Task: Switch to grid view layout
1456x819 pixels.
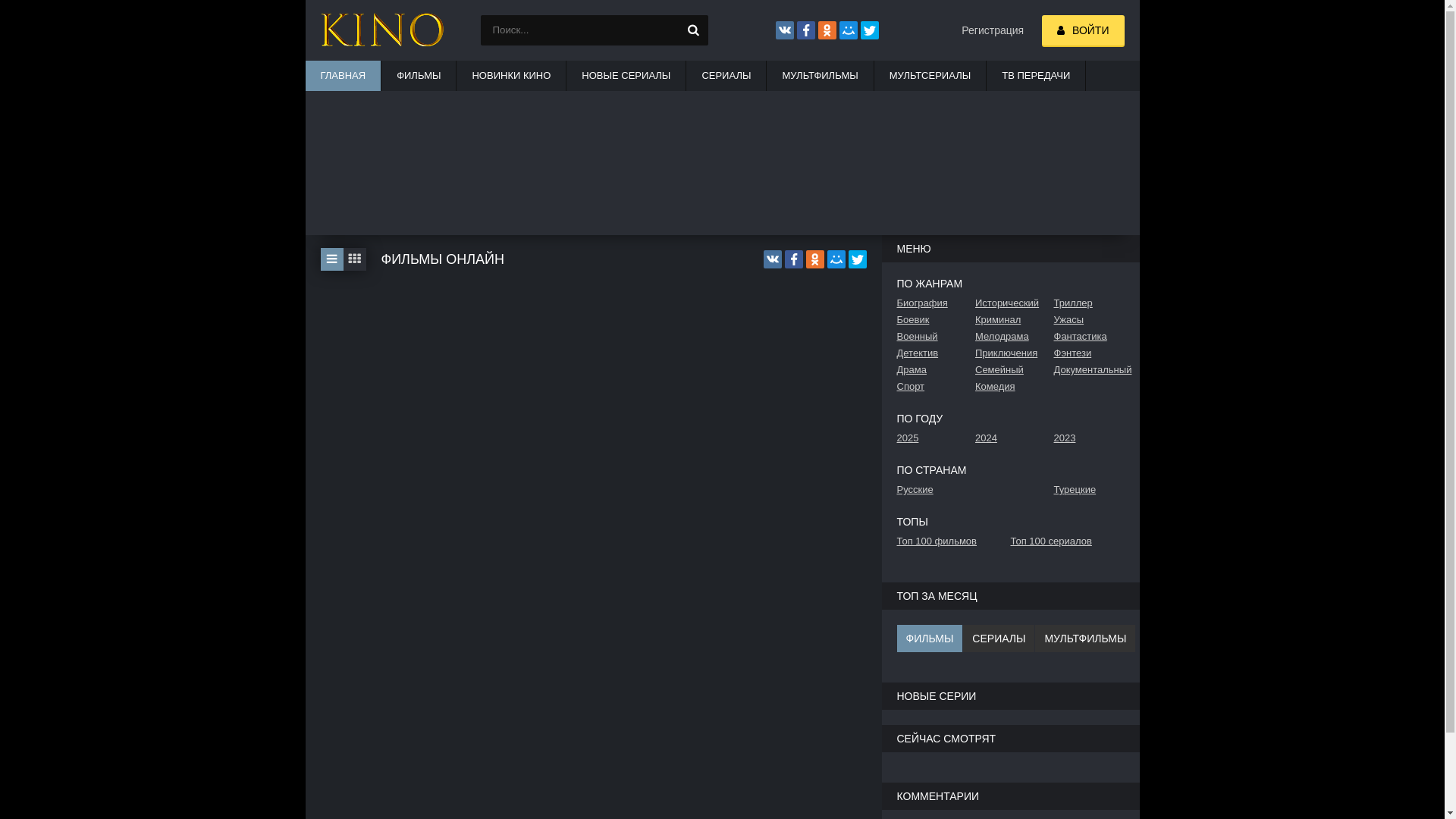Action: [x=354, y=259]
